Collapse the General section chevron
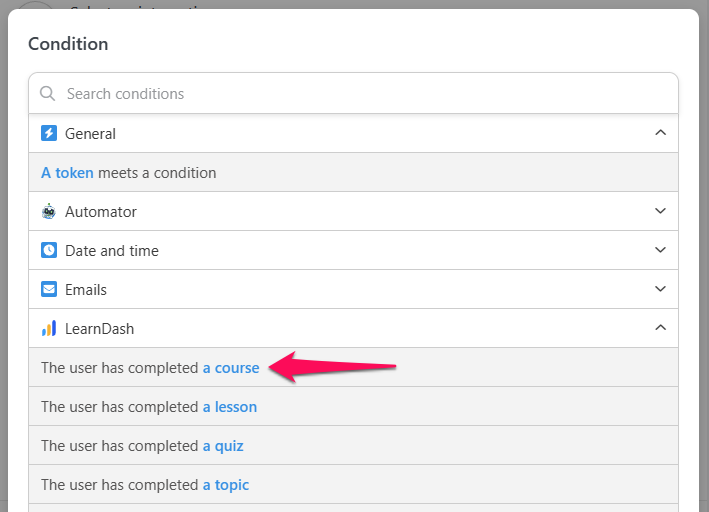Viewport: 709px width, 512px height. coord(661,133)
